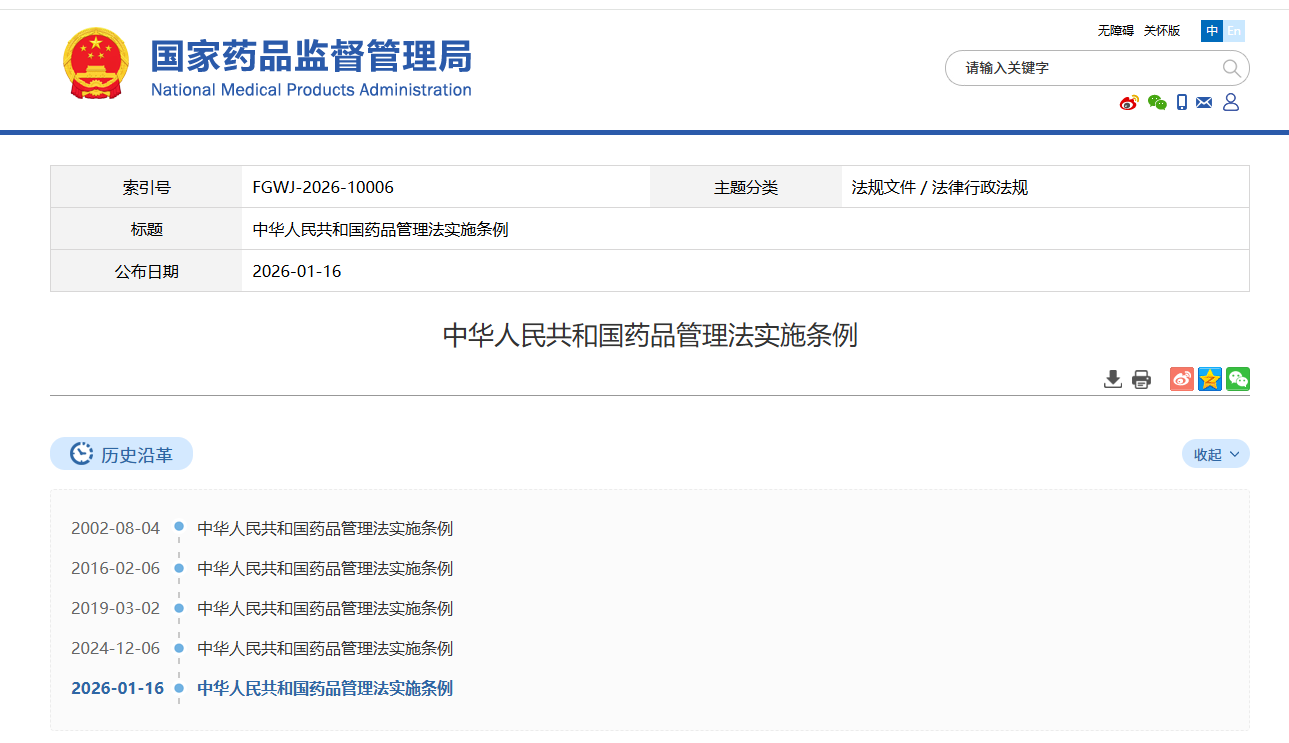This screenshot has height=743, width=1289.
Task: Switch language to En
Action: pos(1234,31)
